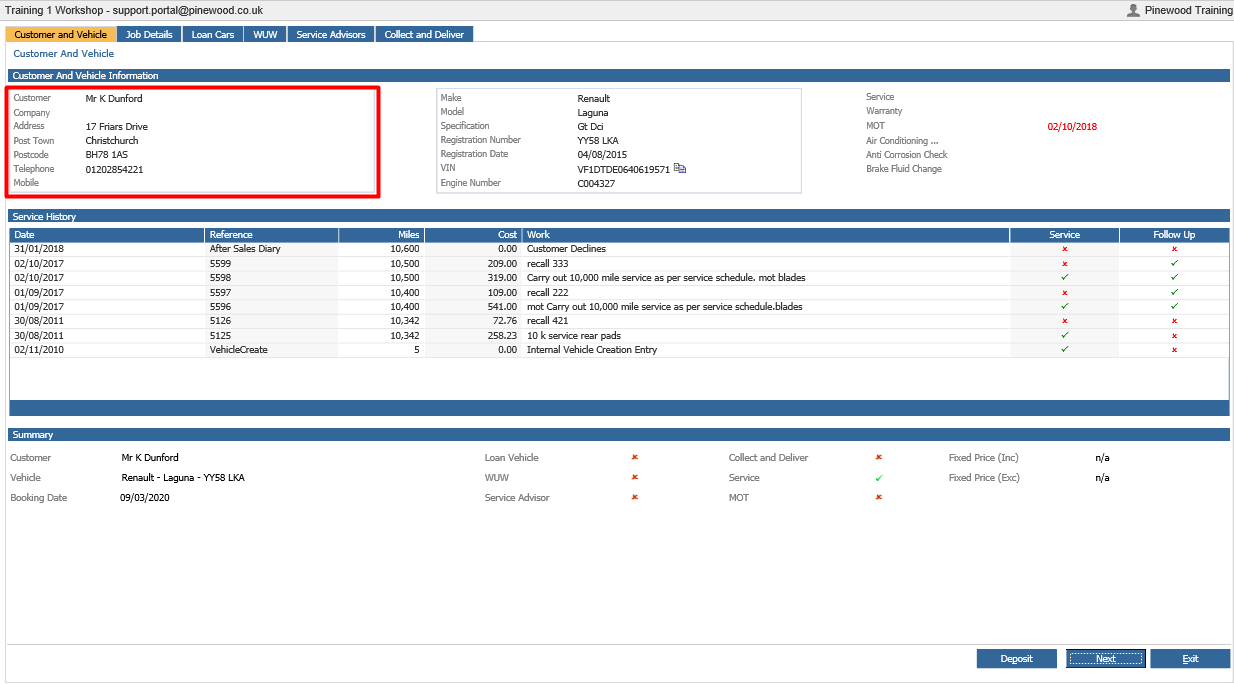Click the Service tick for reference 5598
This screenshot has width=1234, height=684.
(x=1065, y=277)
